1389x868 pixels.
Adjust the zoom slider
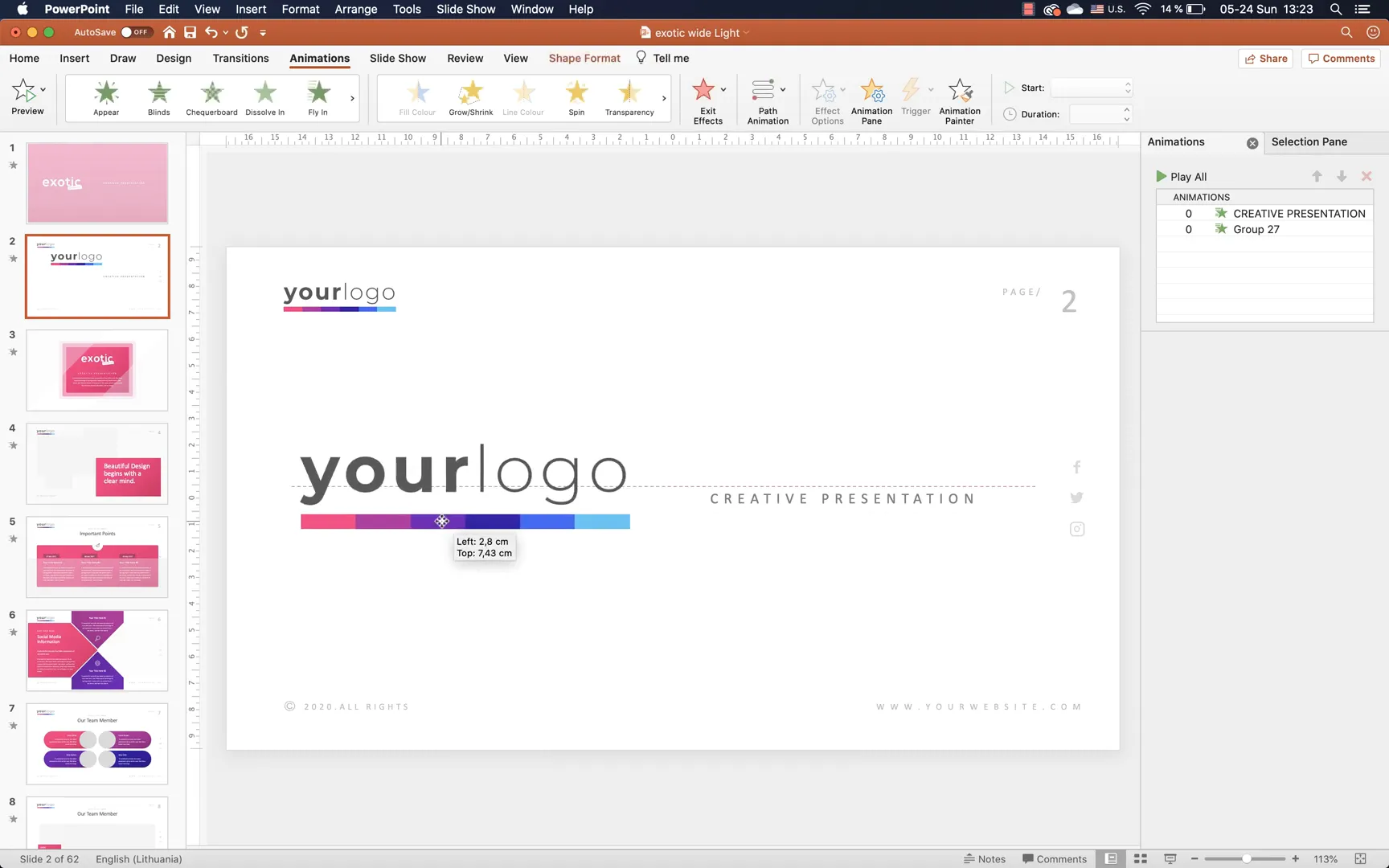tap(1245, 858)
